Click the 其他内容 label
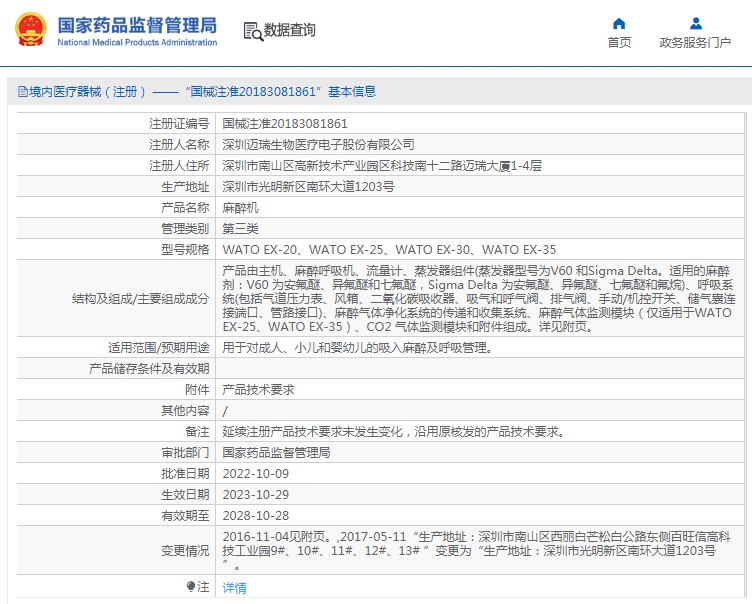 click(185, 411)
